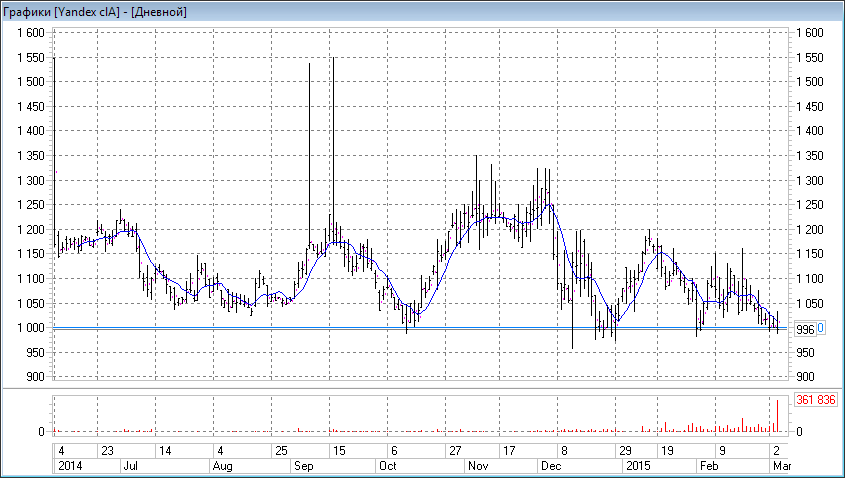
Task: Click the red volume value 361 836
Action: [815, 400]
